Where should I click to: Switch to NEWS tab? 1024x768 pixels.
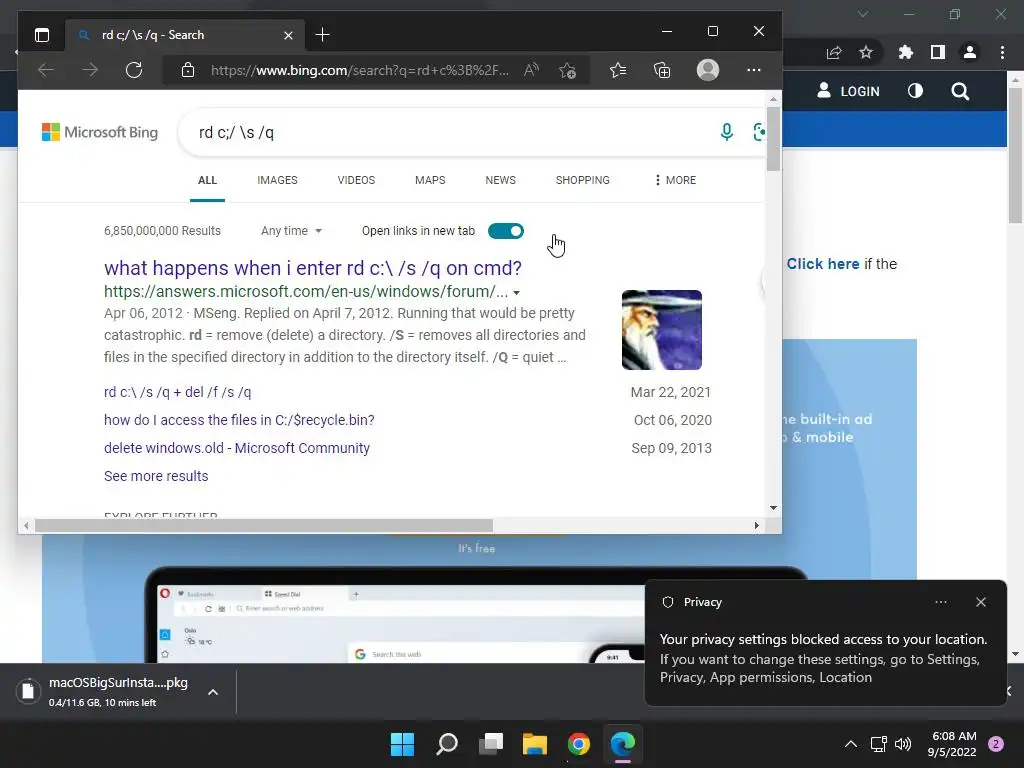500,180
